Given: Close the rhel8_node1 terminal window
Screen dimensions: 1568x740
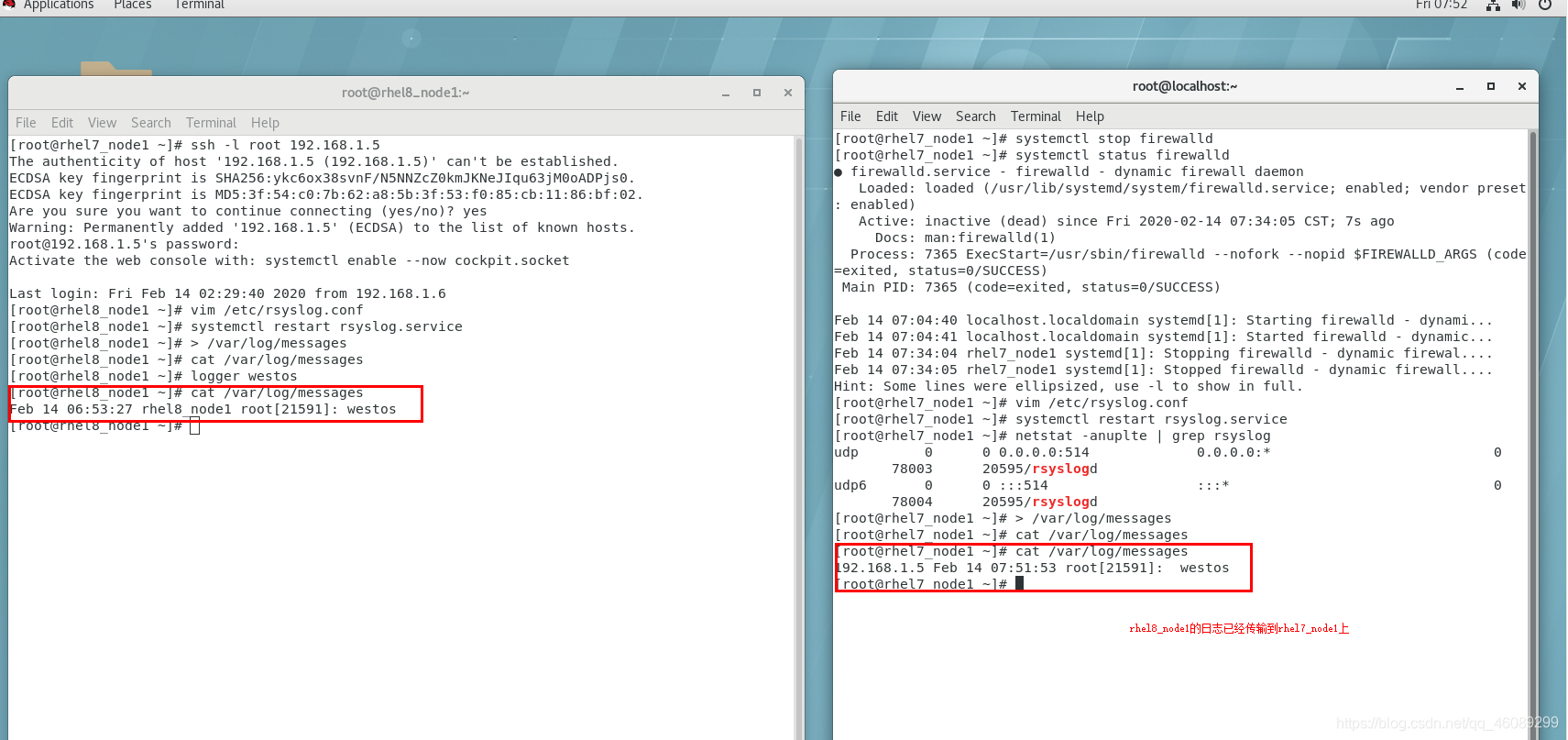Looking at the screenshot, I should click(x=788, y=93).
